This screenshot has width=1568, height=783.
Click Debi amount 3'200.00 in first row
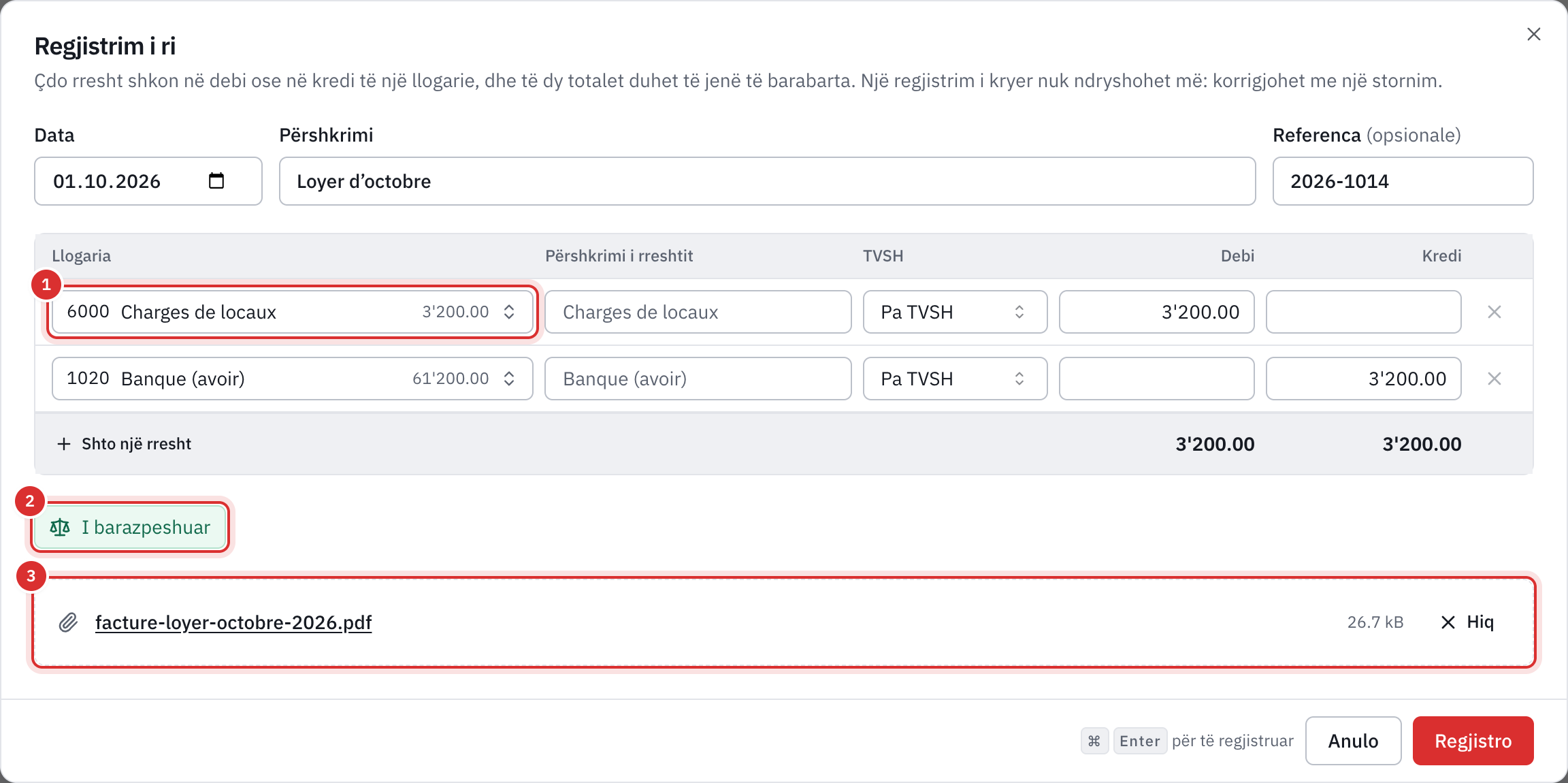point(1156,312)
